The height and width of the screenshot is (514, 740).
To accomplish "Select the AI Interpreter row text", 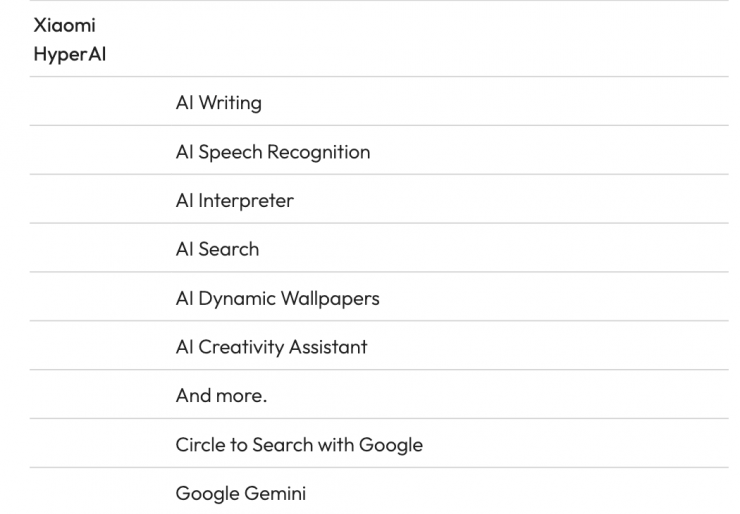I will click(x=234, y=200).
